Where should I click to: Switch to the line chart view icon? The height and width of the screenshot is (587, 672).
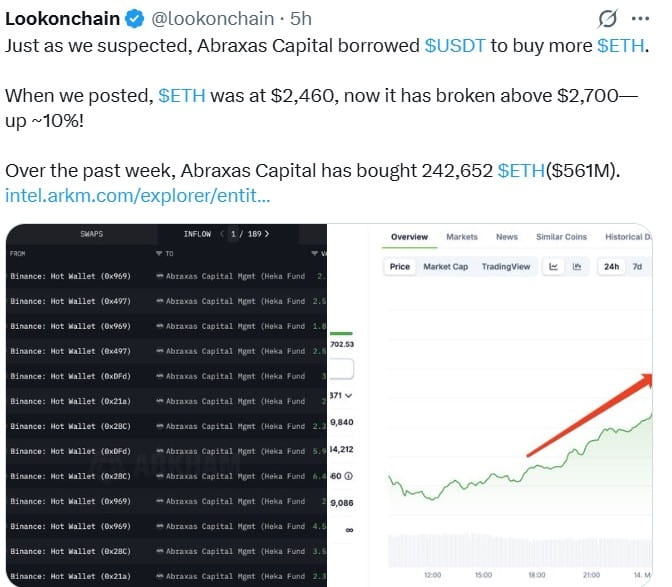click(554, 267)
